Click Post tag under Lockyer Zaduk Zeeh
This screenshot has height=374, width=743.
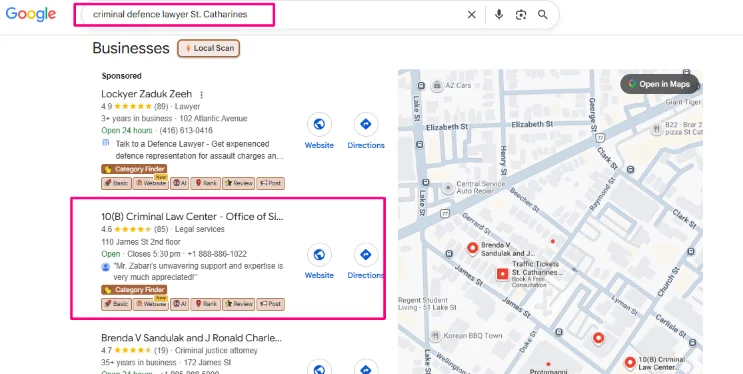[x=270, y=183]
